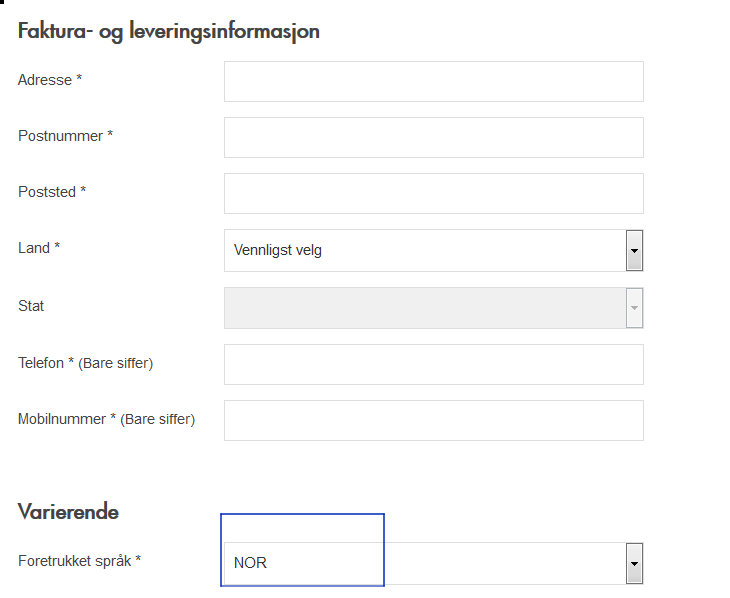The width and height of the screenshot is (730, 598).
Task: Click the arrow on the språk dropdown
Action: point(634,563)
